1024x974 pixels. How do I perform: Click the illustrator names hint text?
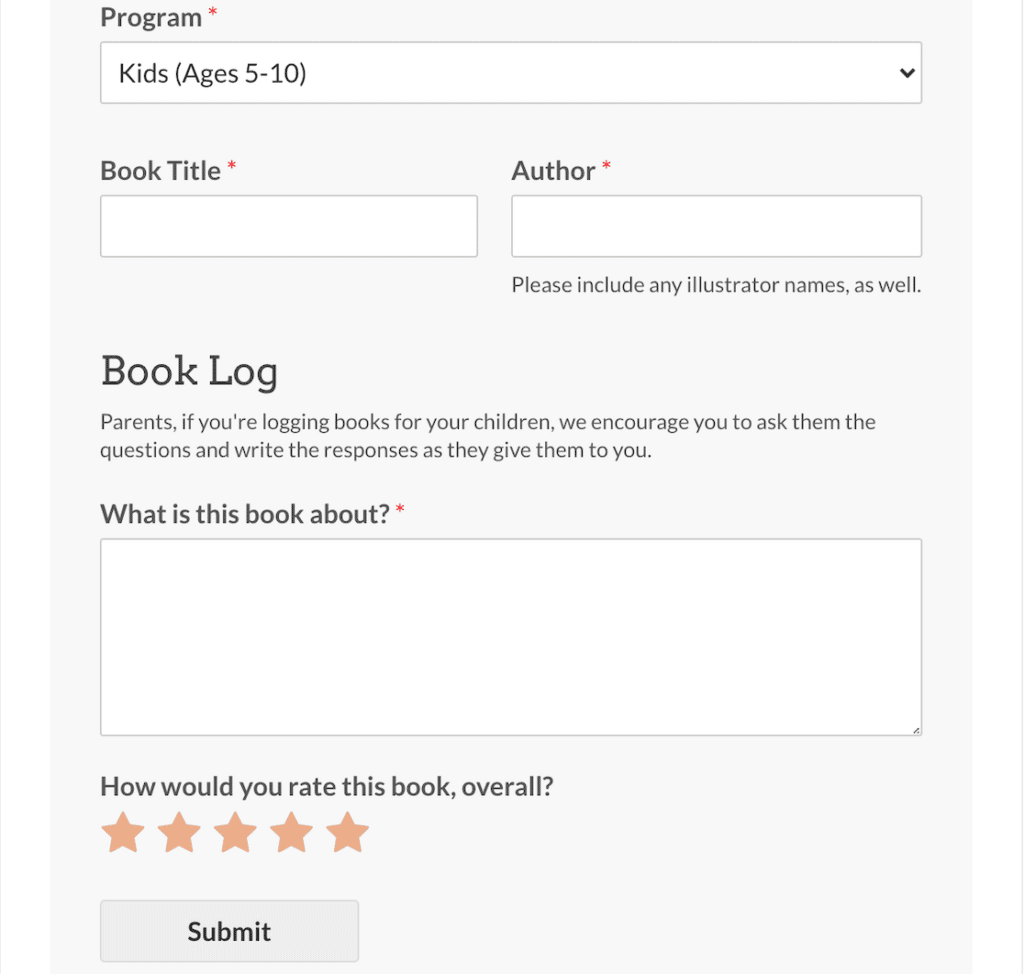tap(716, 285)
